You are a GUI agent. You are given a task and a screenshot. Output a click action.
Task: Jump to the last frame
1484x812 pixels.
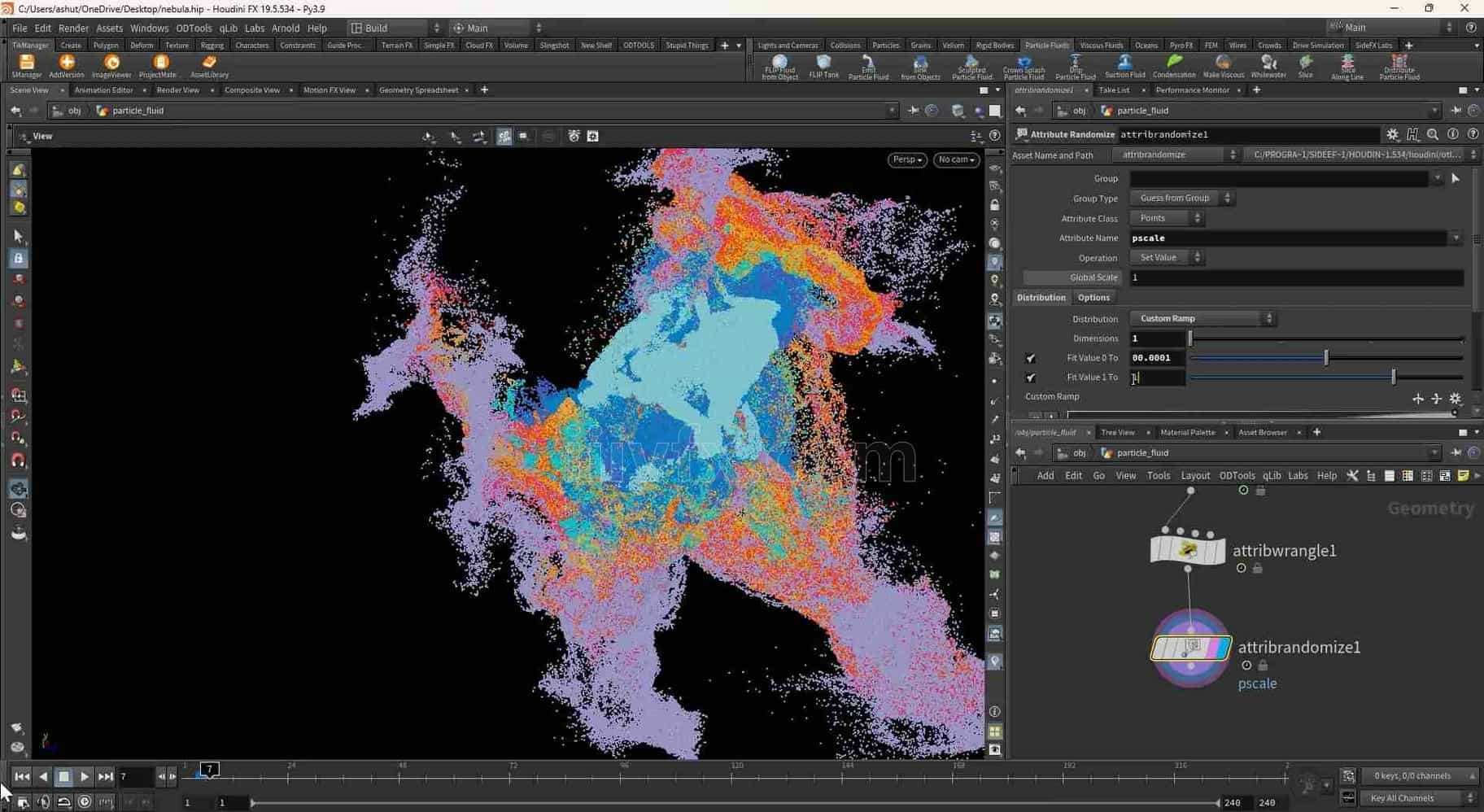(105, 777)
